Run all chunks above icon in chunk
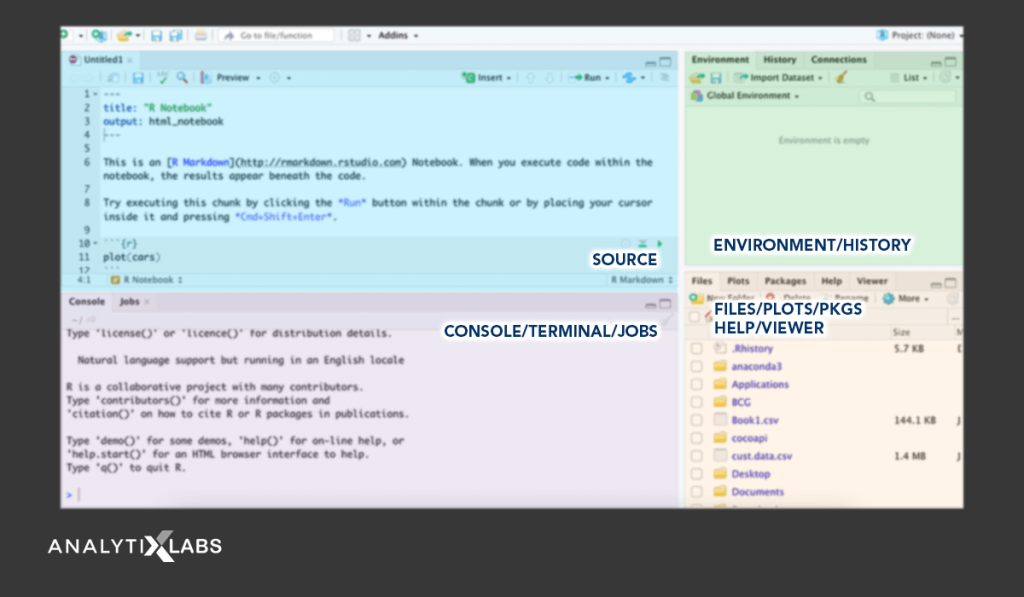The height and width of the screenshot is (597, 1024). pos(643,244)
